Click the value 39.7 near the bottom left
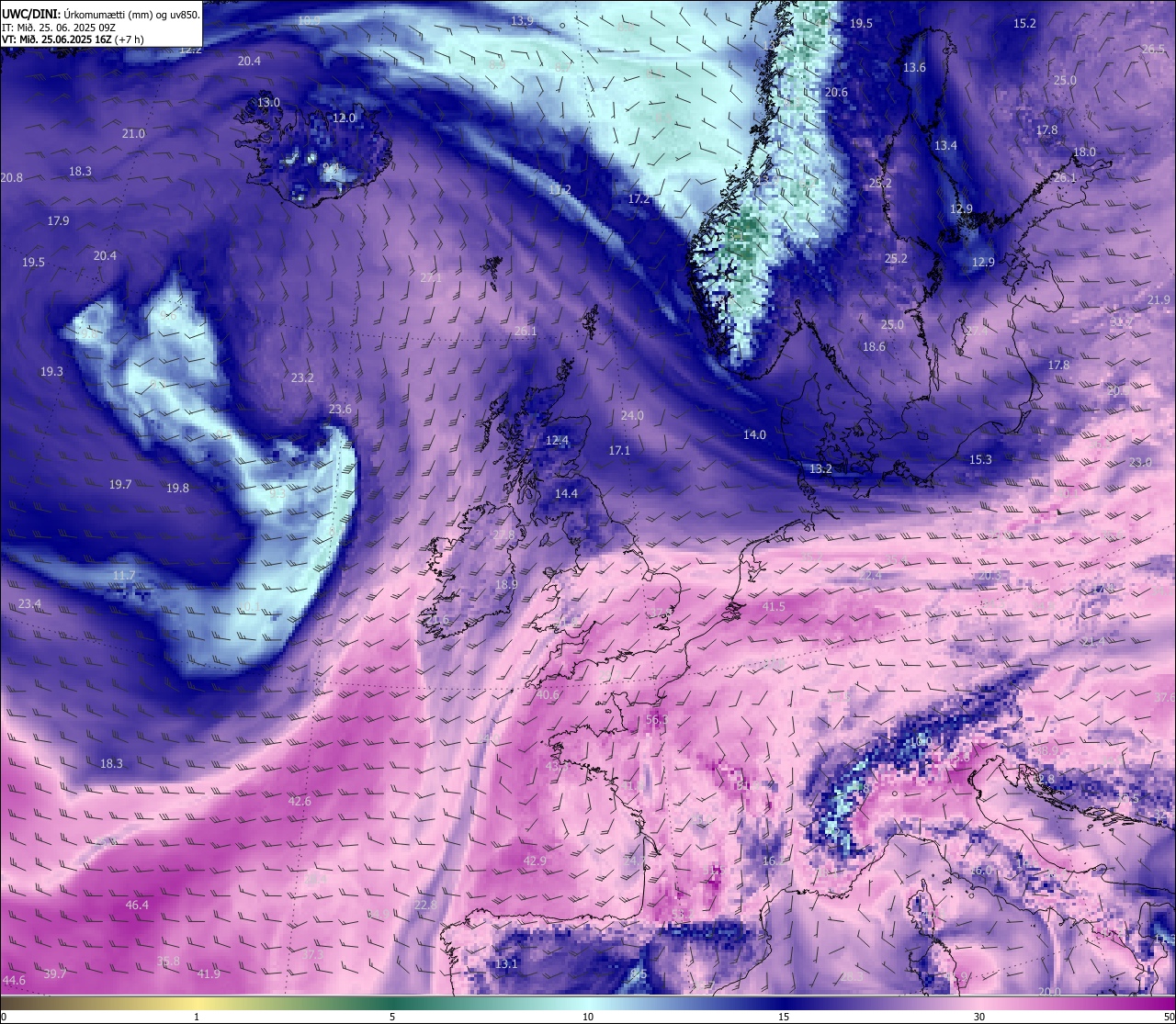This screenshot has width=1176, height=1024. click(55, 974)
